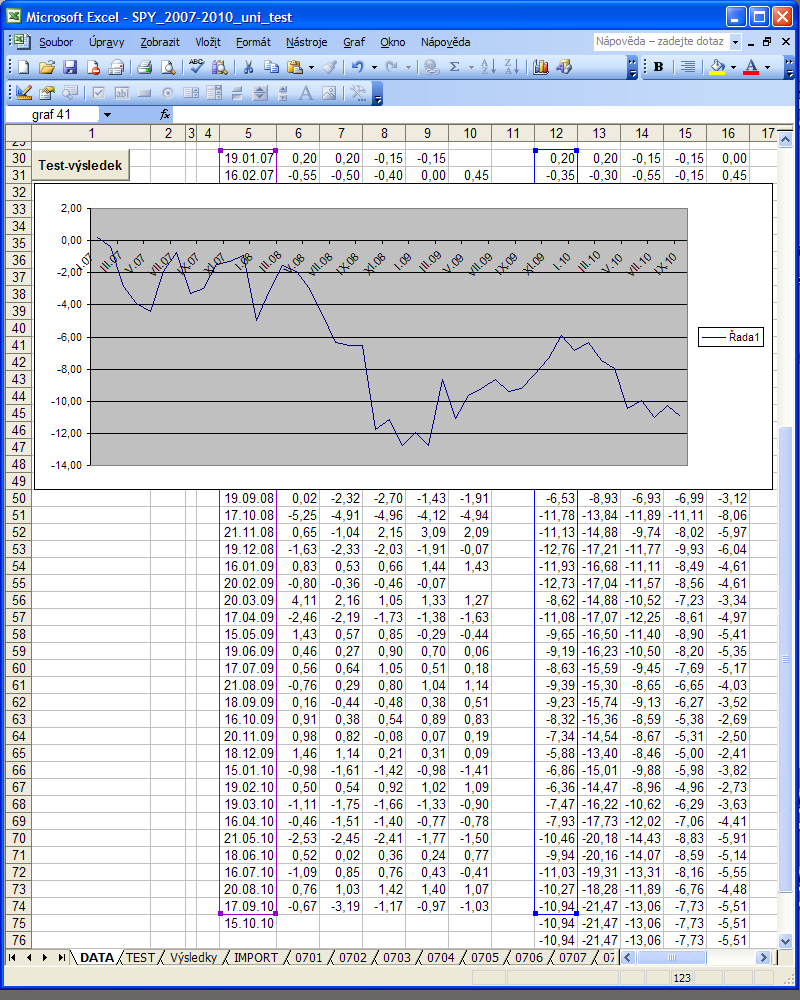
Task: Open the Name Box dropdown arrow
Action: coord(107,115)
